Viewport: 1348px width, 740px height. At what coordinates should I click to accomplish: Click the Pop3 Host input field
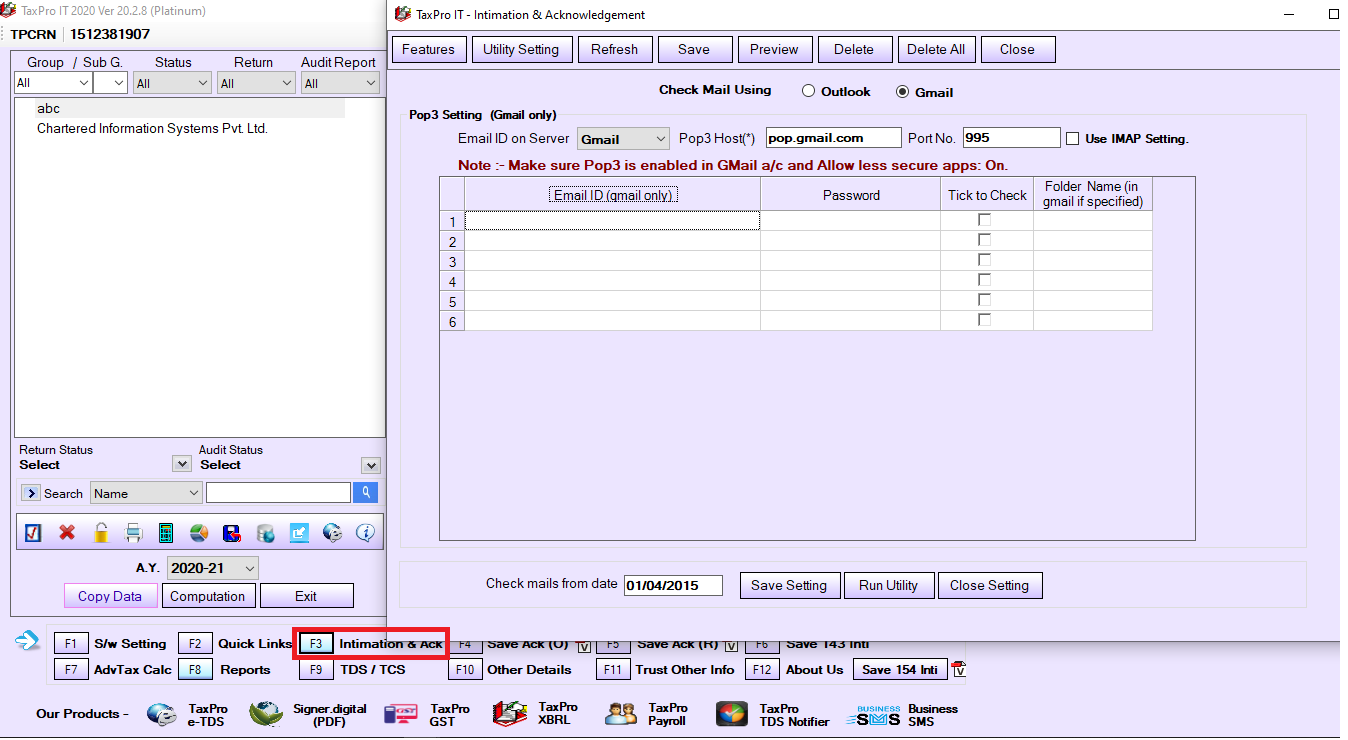834,138
